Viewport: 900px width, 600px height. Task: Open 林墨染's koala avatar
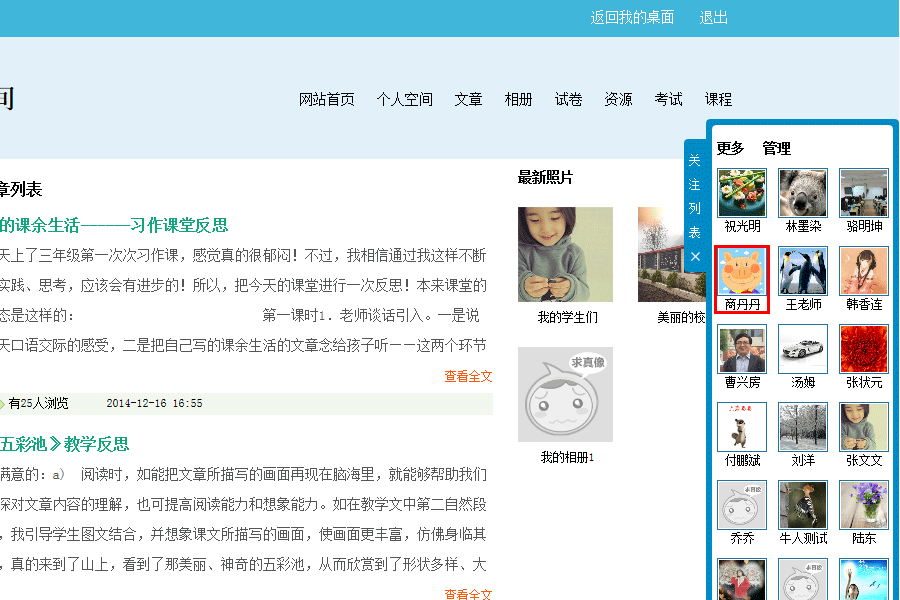coord(803,193)
